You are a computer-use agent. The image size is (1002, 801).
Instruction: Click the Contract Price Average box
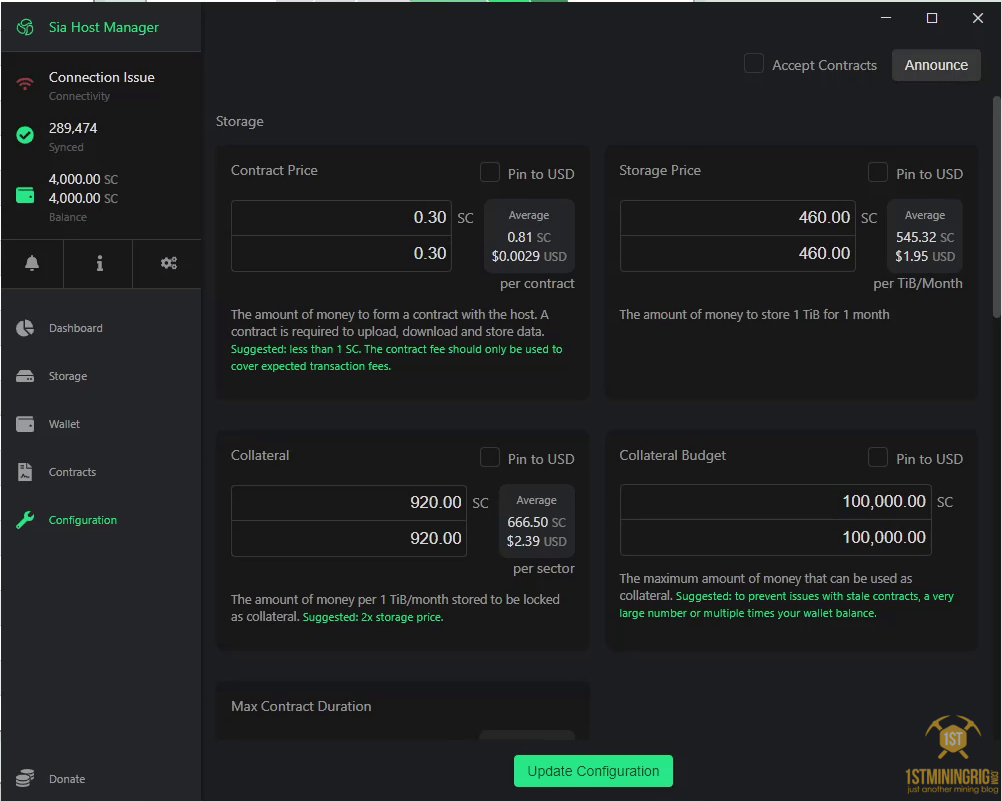[529, 236]
